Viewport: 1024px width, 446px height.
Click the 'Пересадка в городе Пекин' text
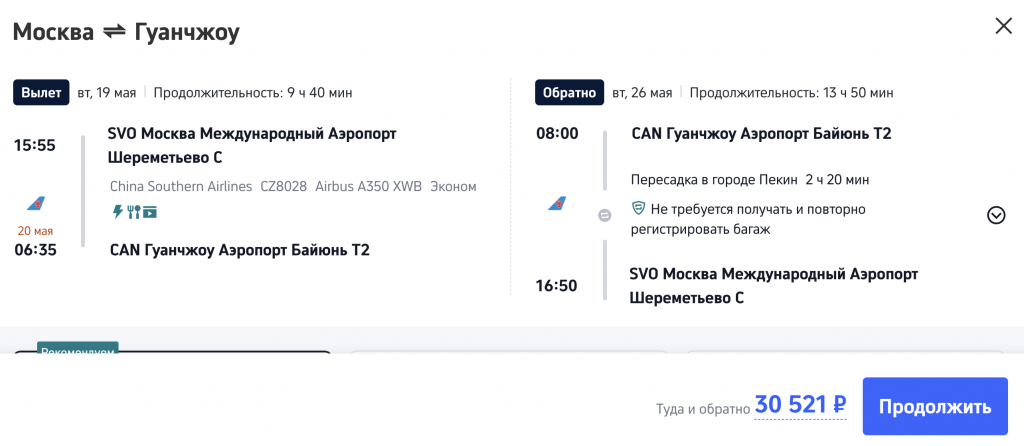coord(713,180)
